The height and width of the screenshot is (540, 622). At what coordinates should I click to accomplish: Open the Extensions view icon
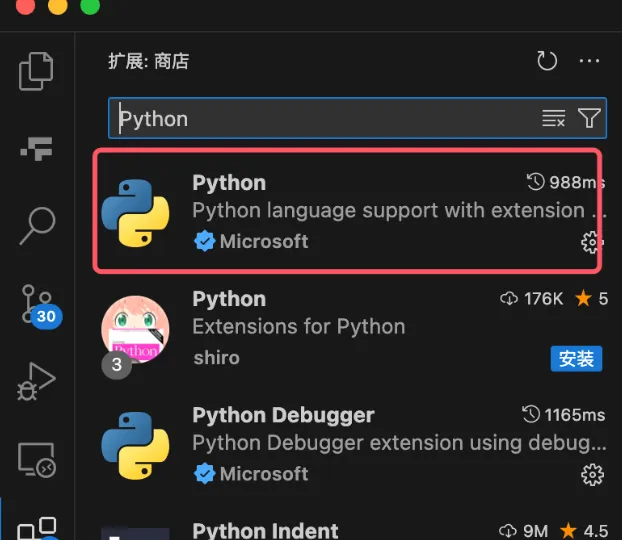point(37,529)
